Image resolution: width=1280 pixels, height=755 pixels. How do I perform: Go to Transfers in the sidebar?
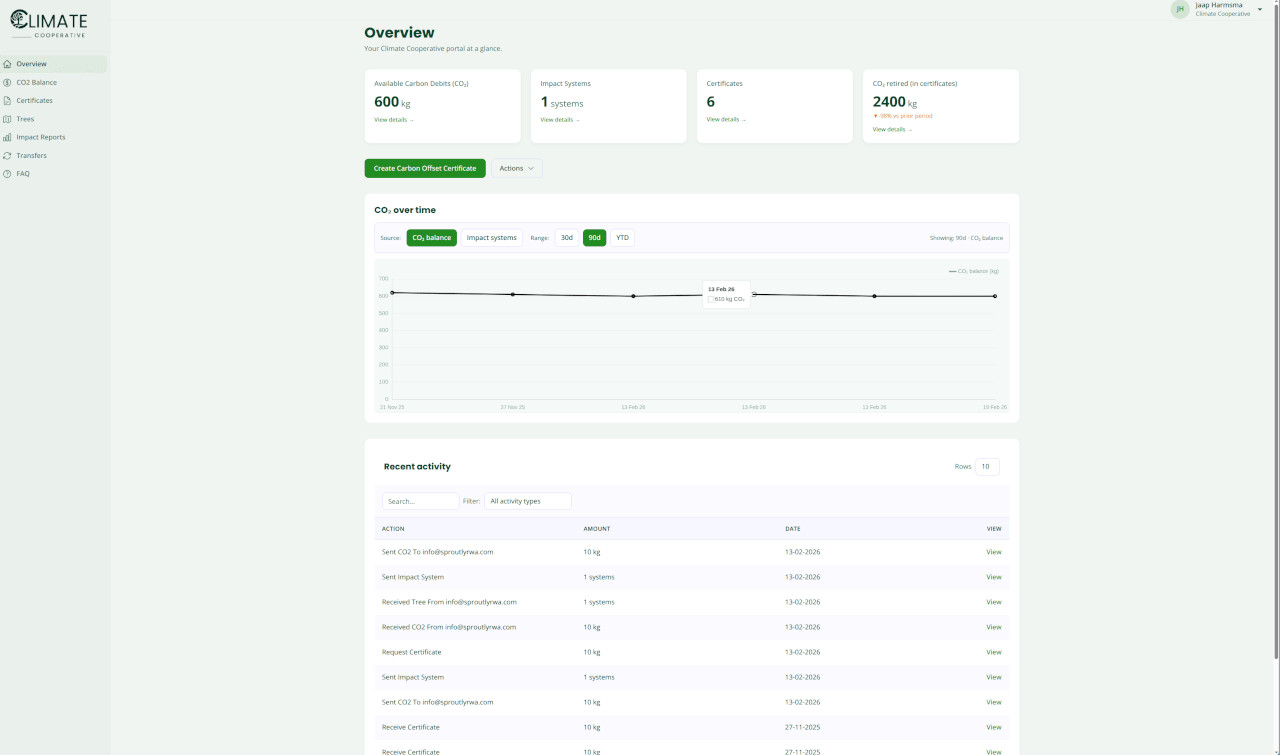[x=31, y=156]
